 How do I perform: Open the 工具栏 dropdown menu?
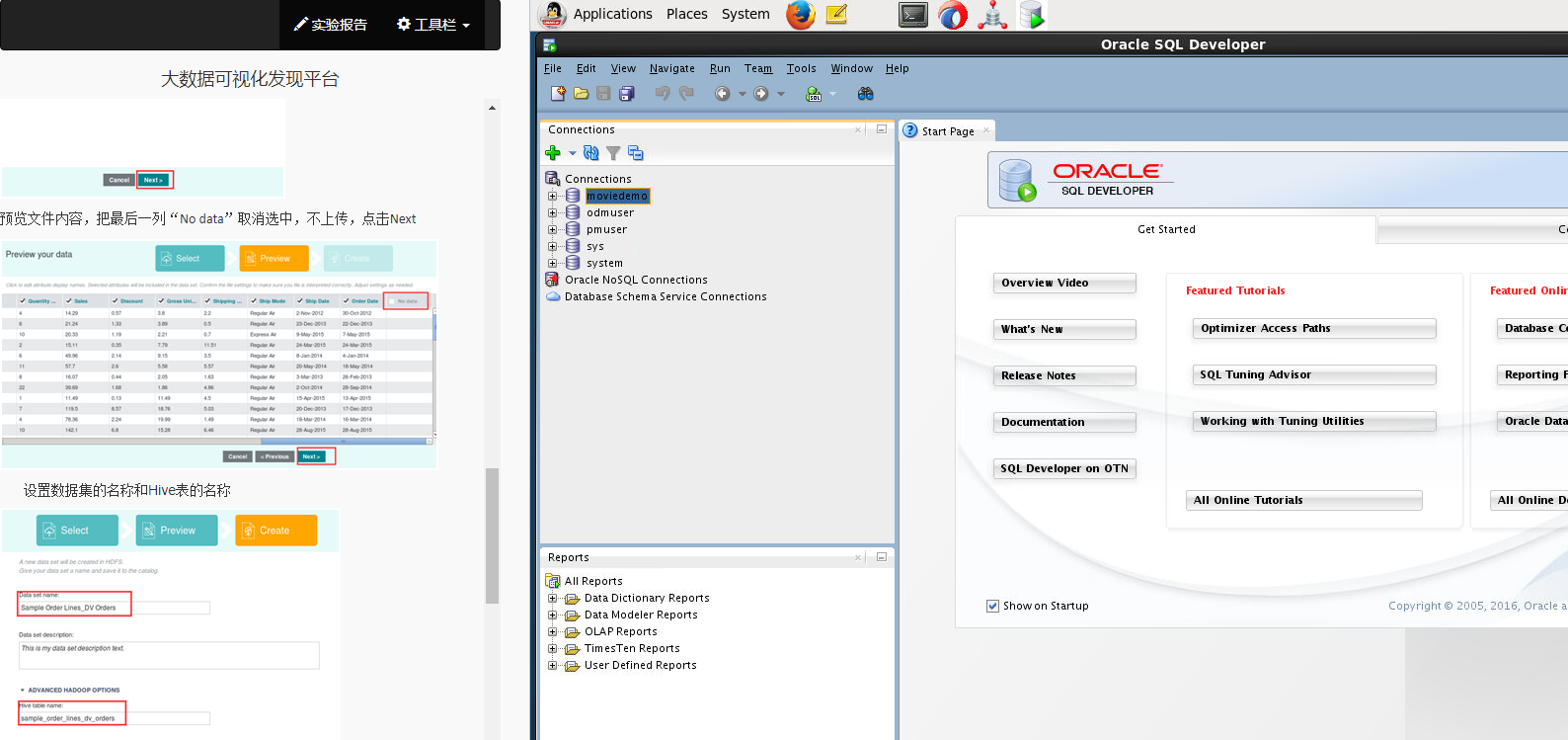pos(433,24)
